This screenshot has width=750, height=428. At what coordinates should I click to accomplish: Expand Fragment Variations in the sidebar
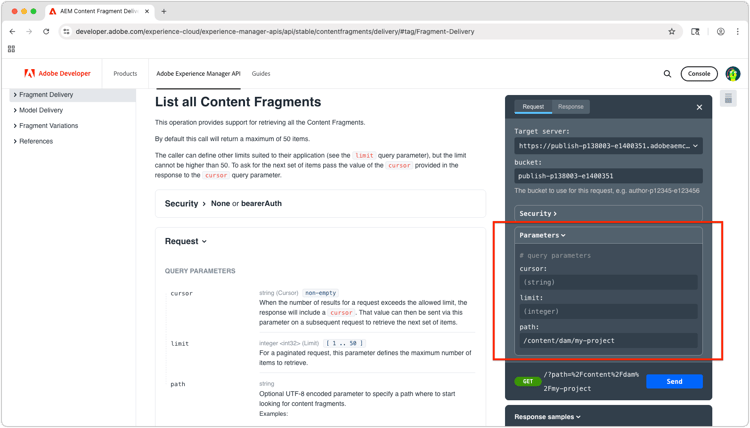click(x=46, y=126)
